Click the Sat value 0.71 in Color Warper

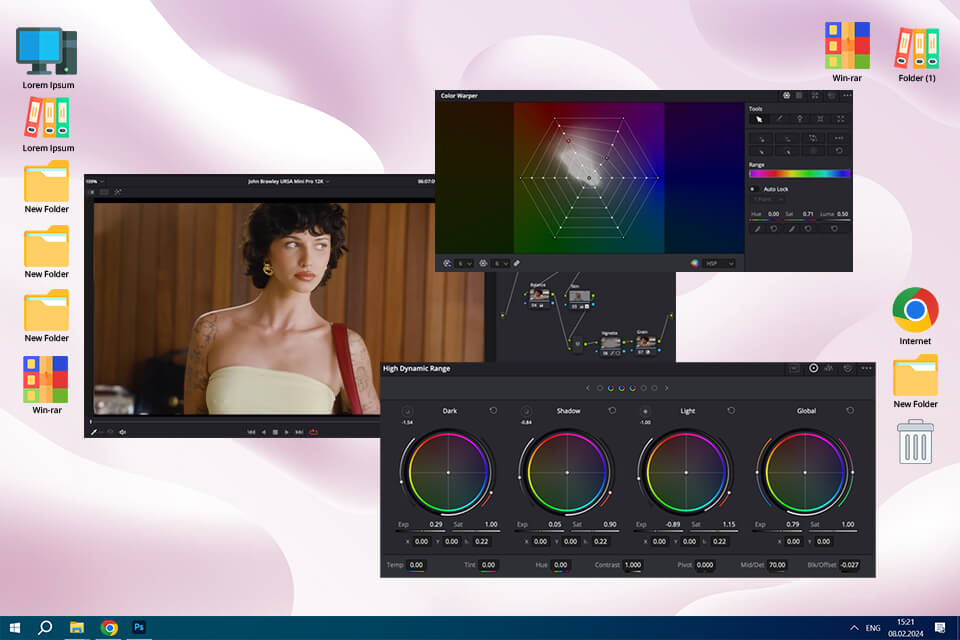click(808, 214)
